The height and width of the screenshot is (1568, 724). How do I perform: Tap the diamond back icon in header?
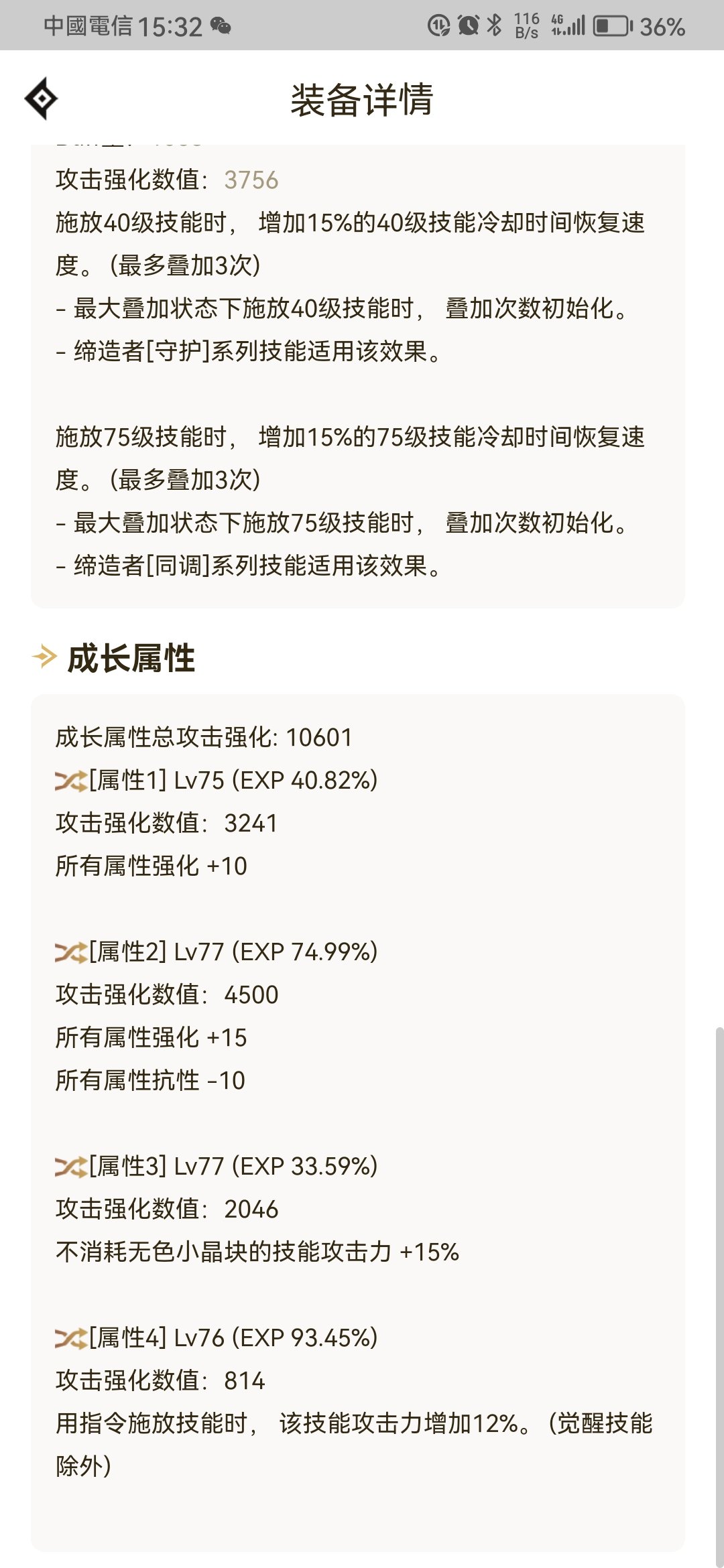[x=42, y=99]
